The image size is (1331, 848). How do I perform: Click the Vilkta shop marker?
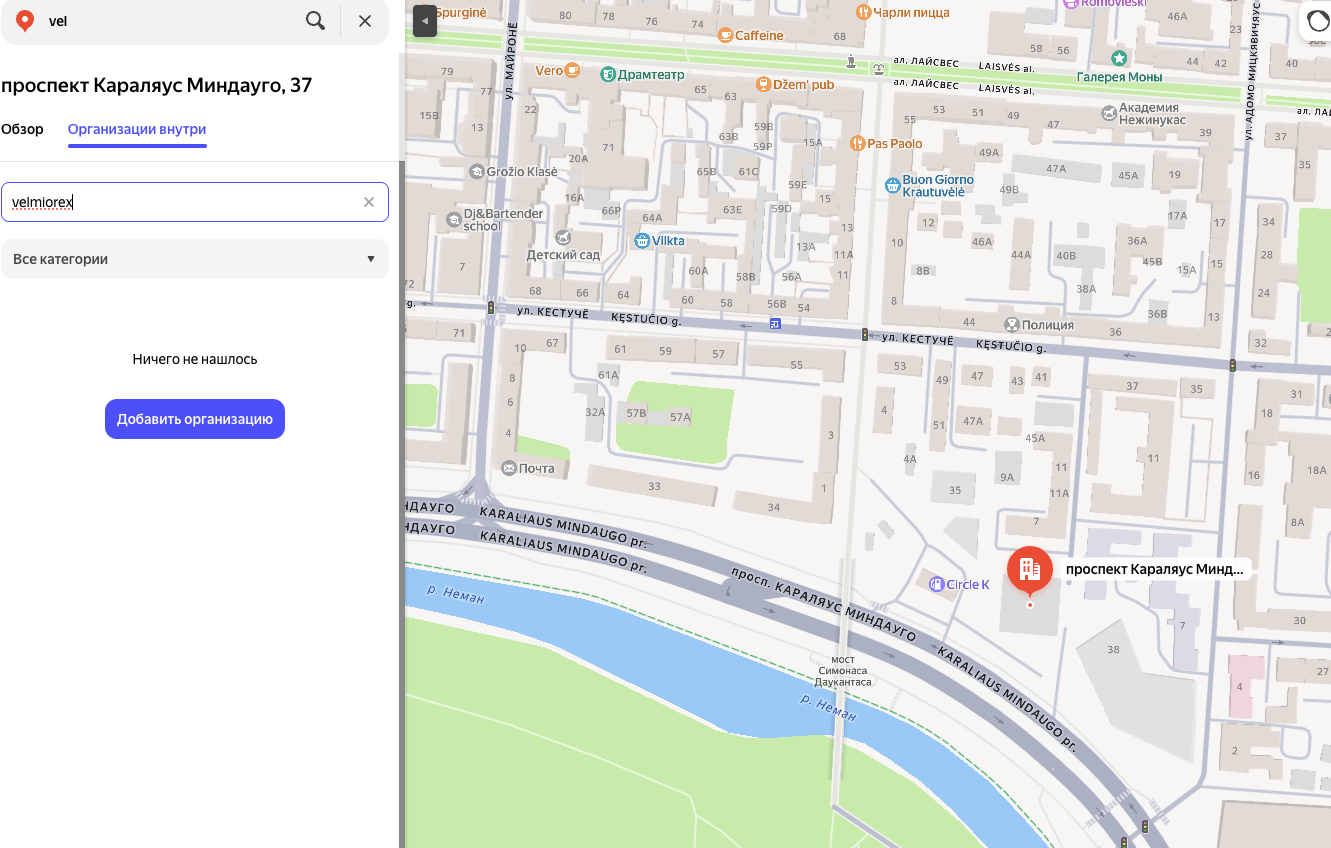642,241
